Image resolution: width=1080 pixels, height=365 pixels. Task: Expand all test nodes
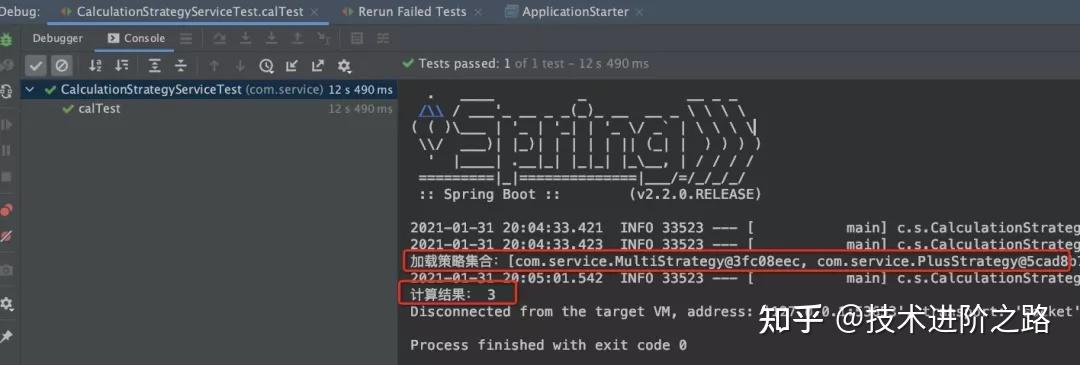pos(155,65)
